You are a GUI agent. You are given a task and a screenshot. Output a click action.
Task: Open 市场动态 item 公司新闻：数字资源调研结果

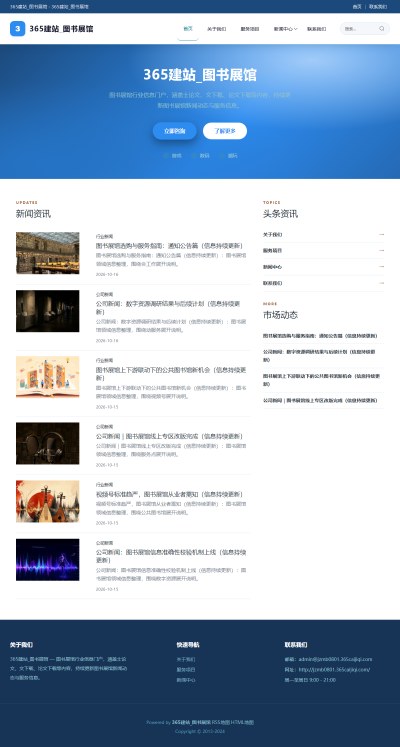(x=320, y=355)
